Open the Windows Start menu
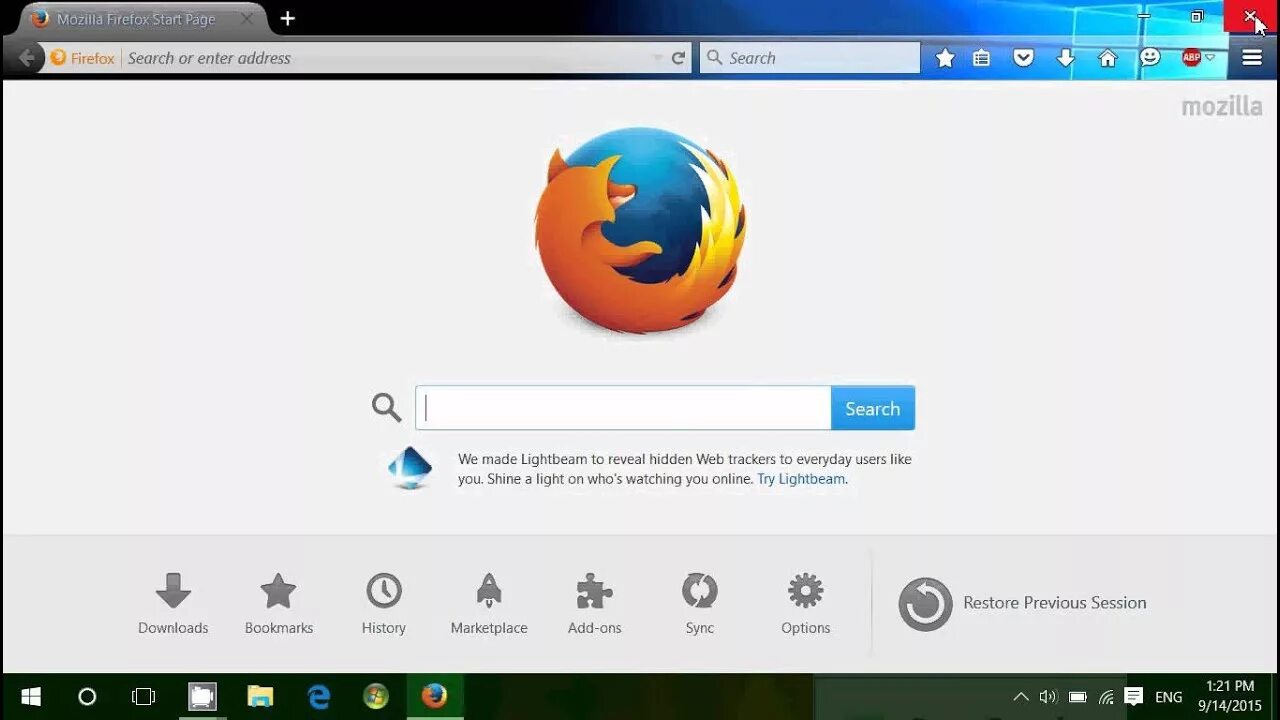 (30, 697)
